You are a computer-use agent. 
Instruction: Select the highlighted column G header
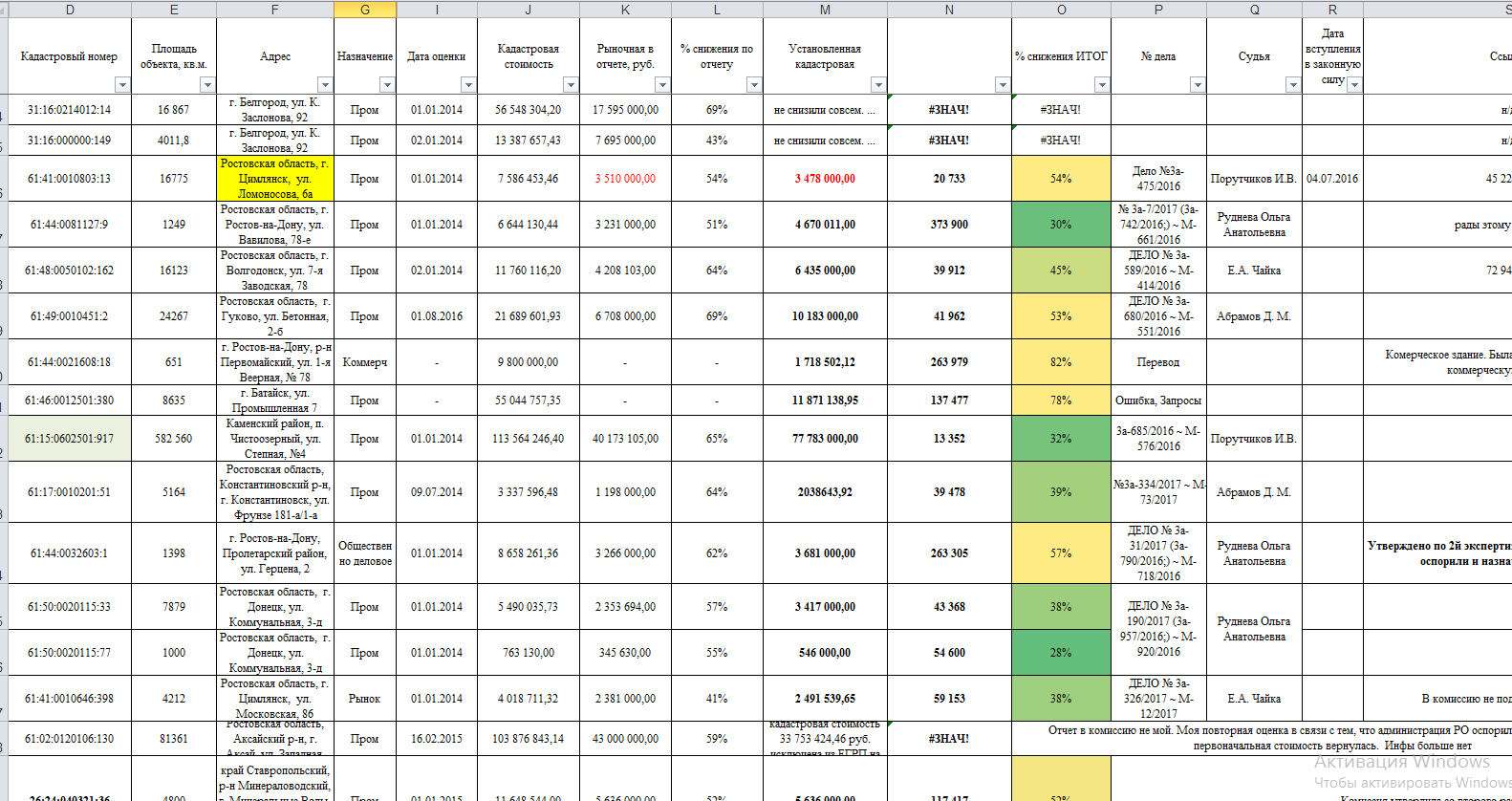pos(365,10)
